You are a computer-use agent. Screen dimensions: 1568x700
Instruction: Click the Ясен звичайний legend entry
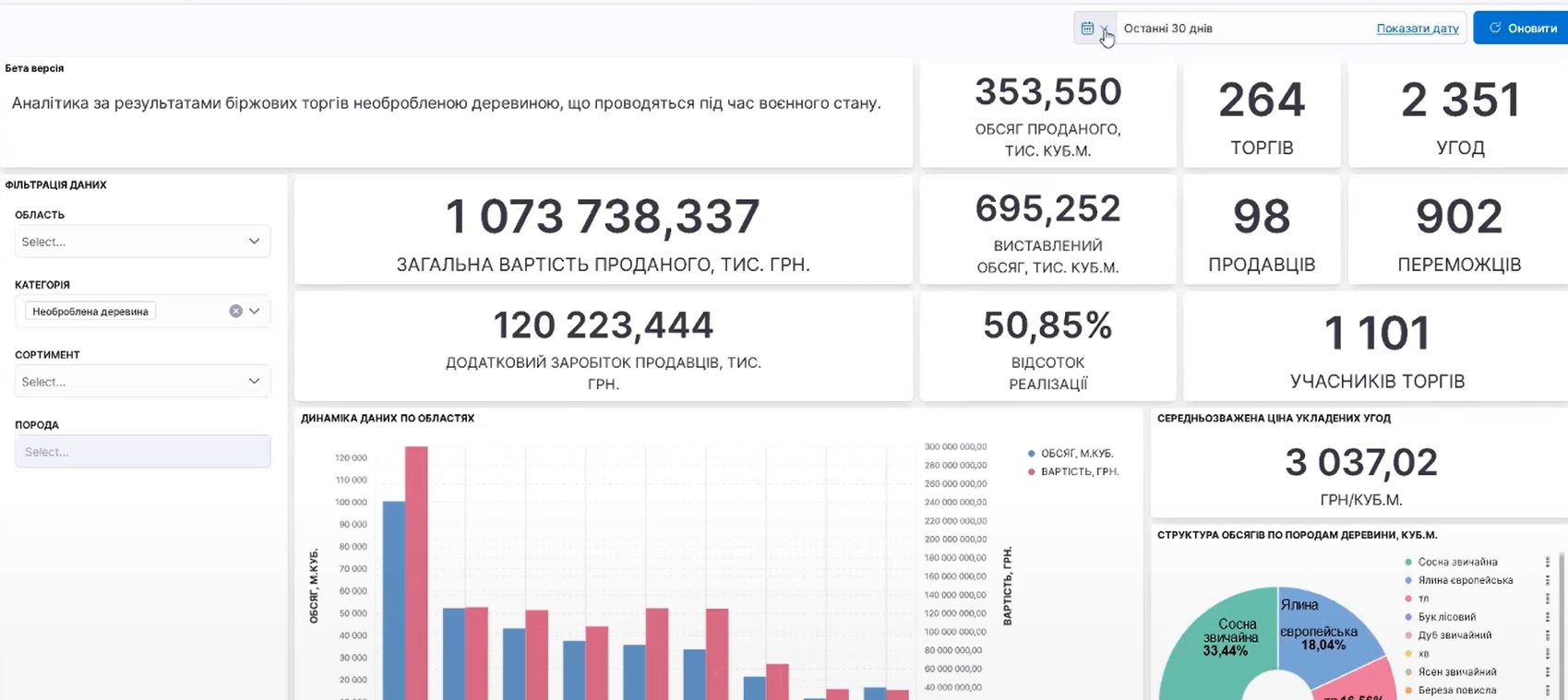[1450, 672]
